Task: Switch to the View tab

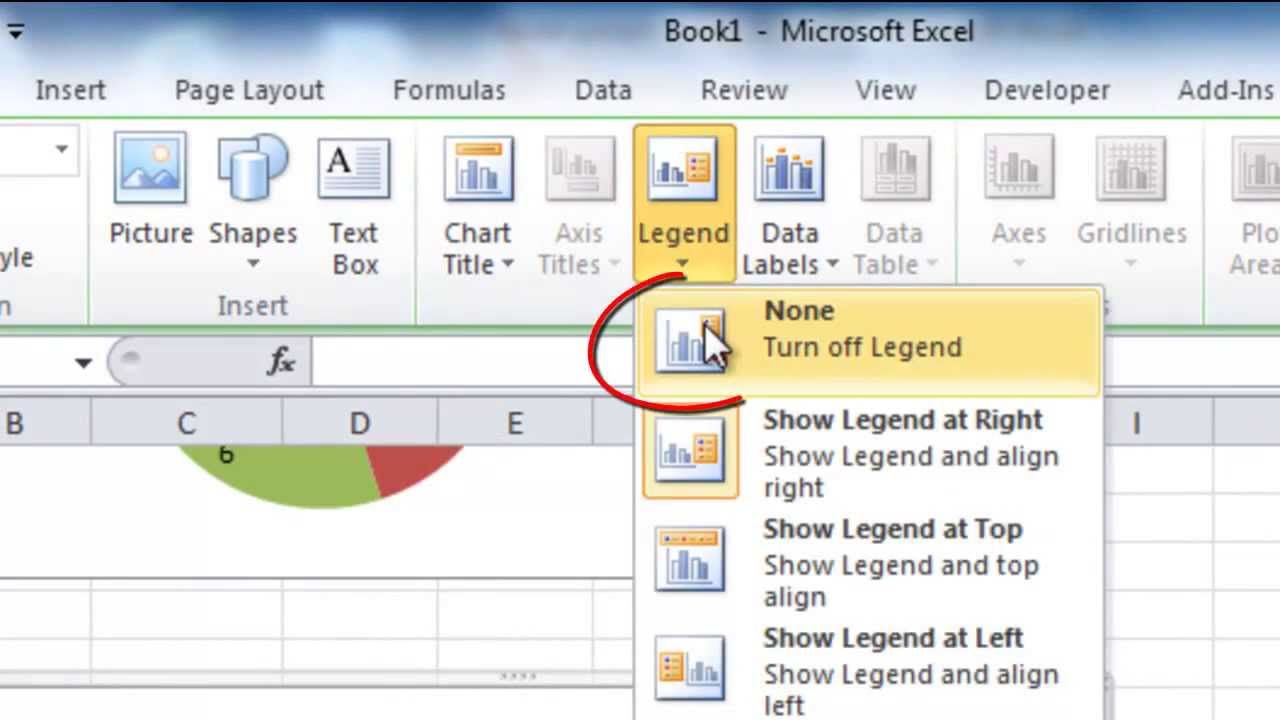Action: coord(885,90)
